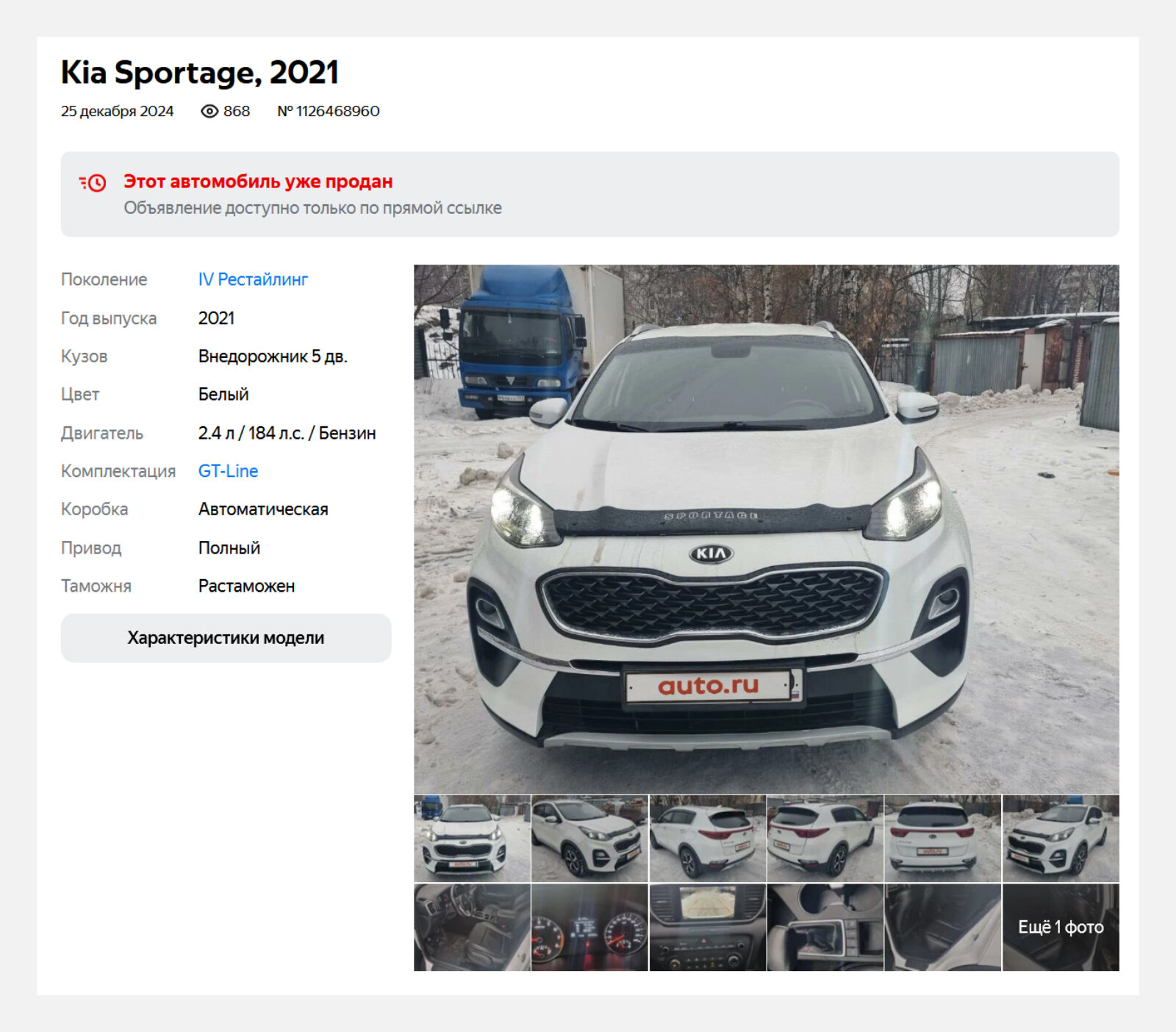Click the date 25 декабря 2024

tap(118, 111)
